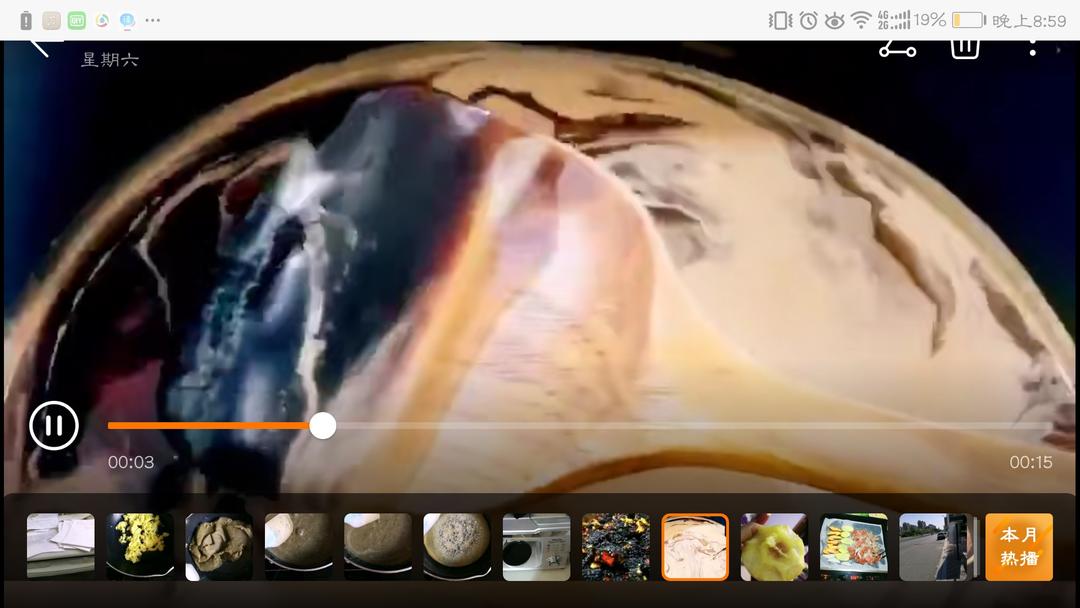Screen dimensions: 1080x608
Task: Tap the Wi-Fi status icon
Action: click(860, 20)
